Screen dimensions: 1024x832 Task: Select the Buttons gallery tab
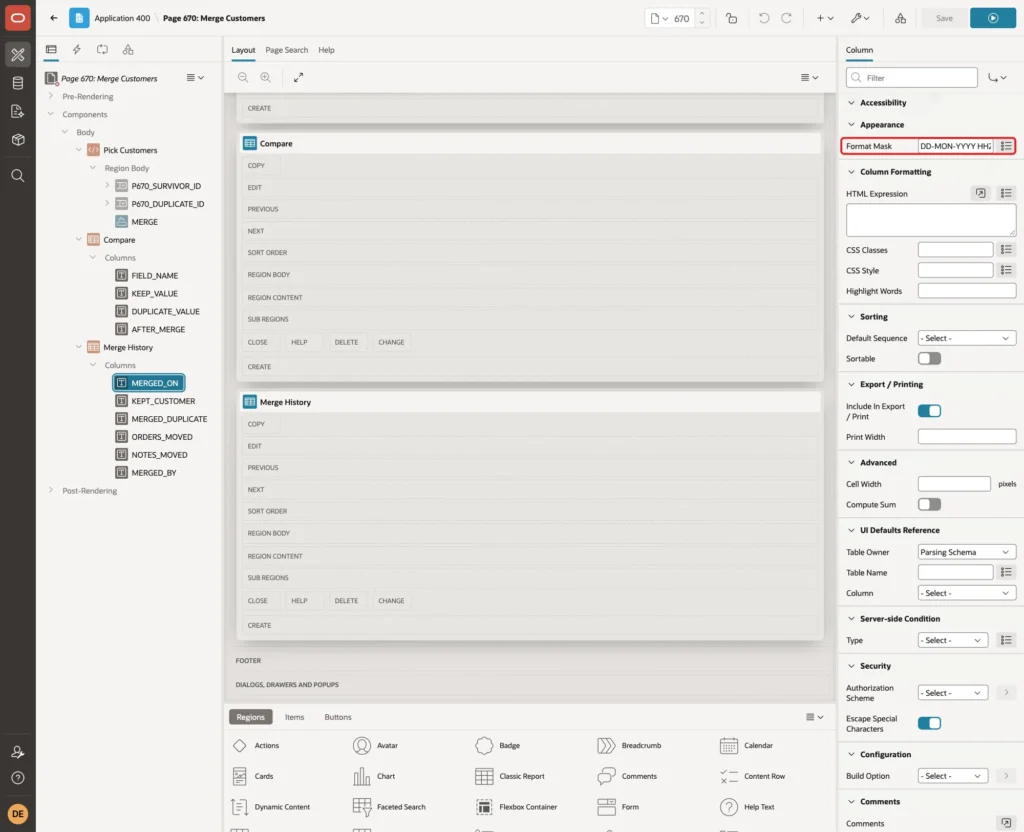point(338,717)
